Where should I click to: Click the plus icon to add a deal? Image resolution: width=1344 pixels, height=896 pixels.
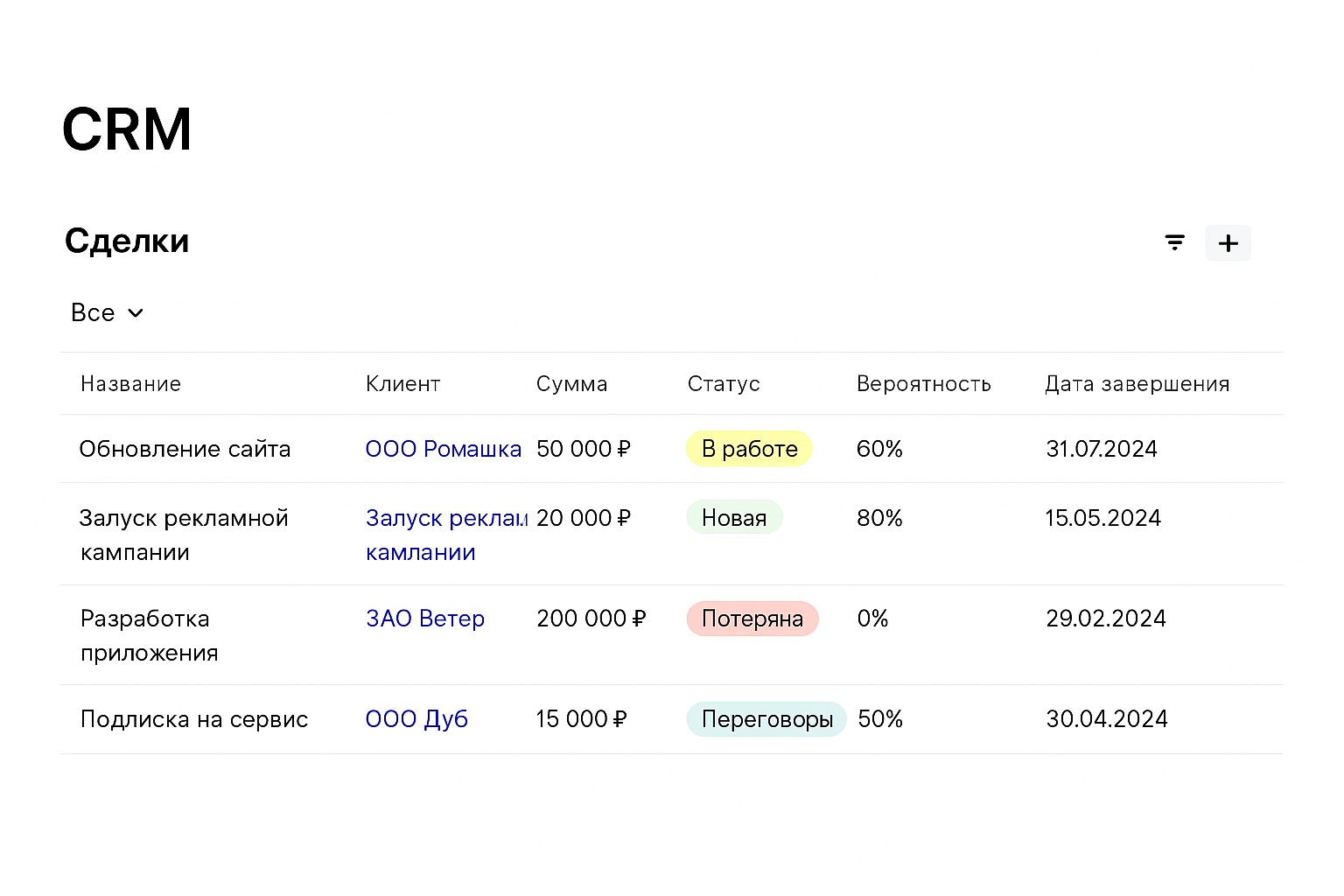pos(1228,242)
